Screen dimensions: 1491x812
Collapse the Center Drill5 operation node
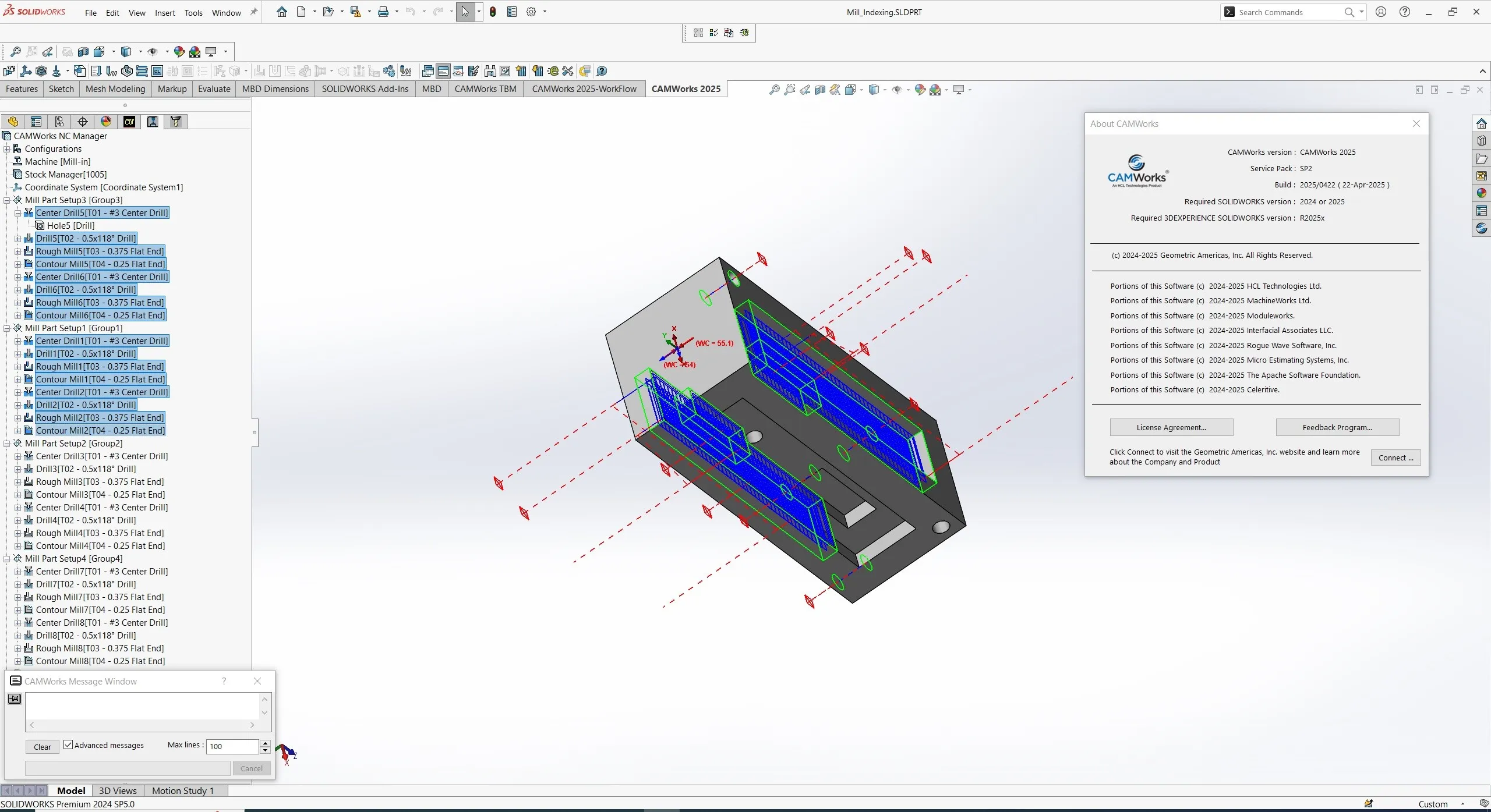18,212
